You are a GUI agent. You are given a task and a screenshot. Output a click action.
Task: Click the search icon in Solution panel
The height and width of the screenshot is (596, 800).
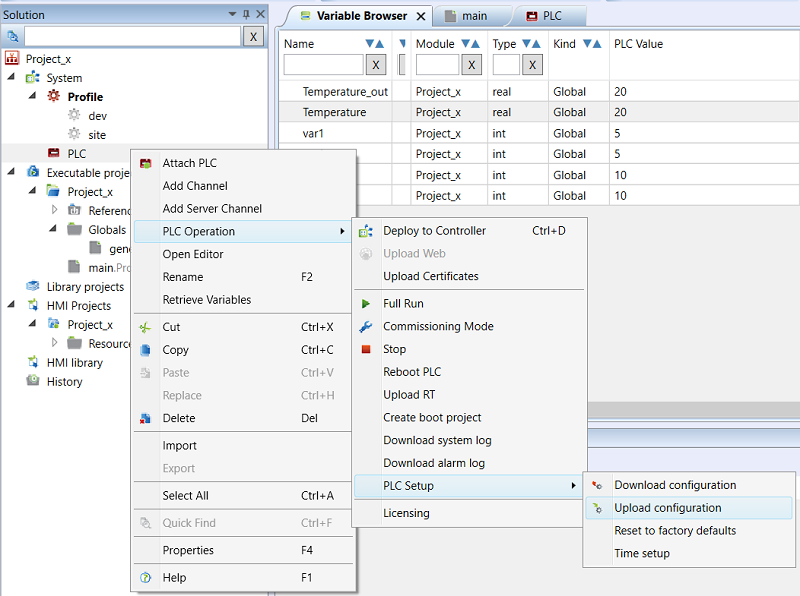(x=13, y=36)
